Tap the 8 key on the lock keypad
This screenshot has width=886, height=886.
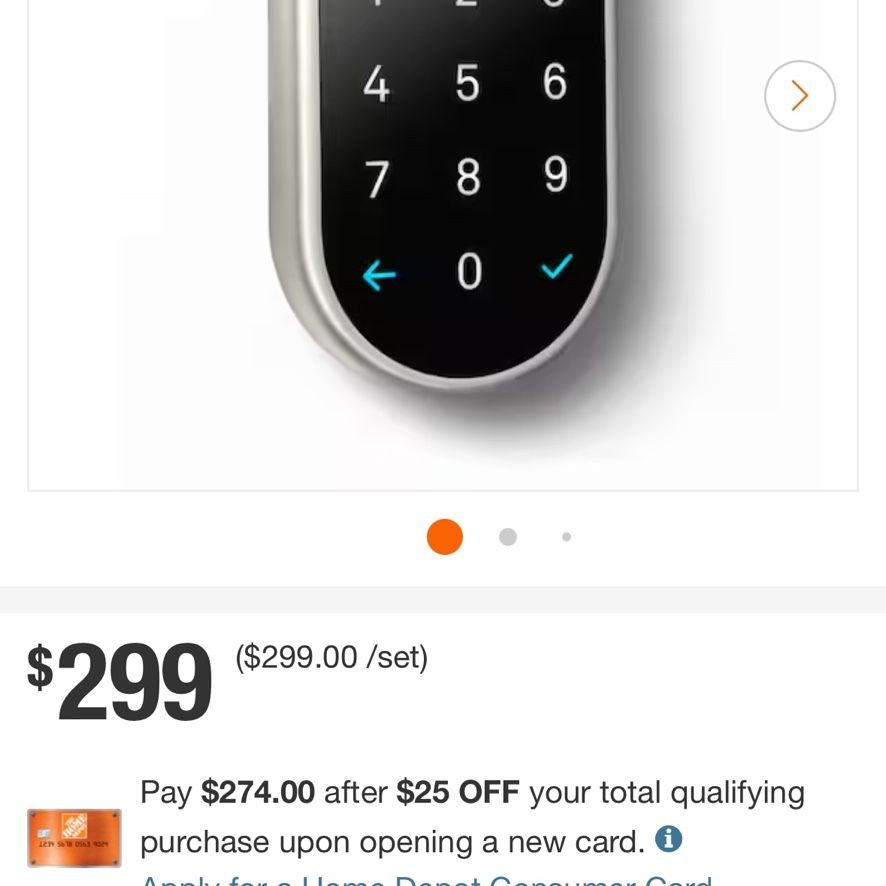[x=468, y=177]
